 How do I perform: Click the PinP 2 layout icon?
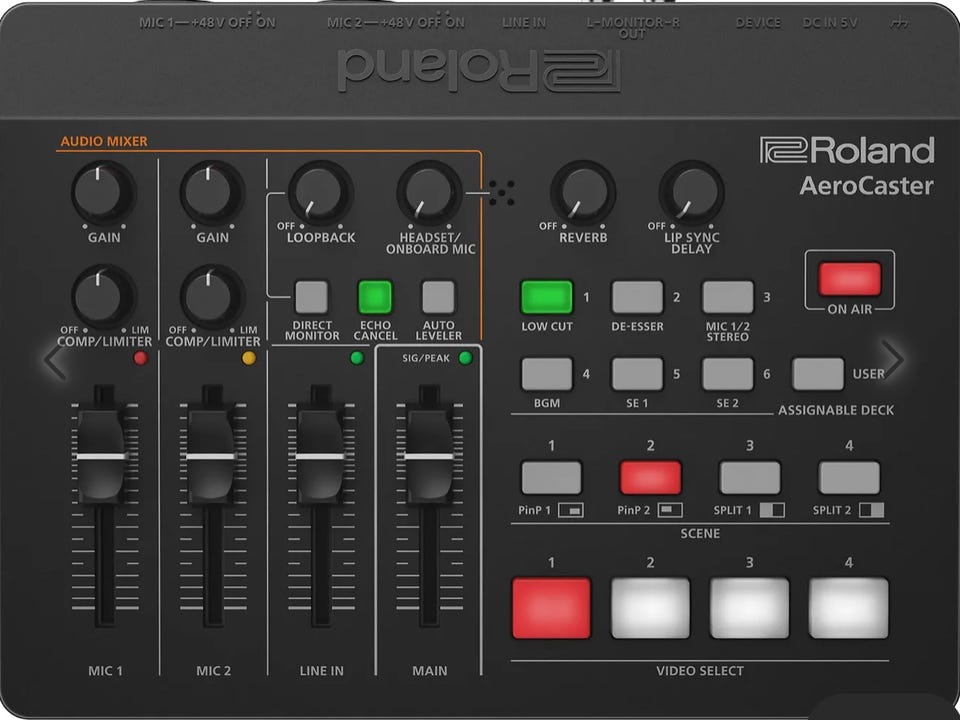(x=670, y=510)
